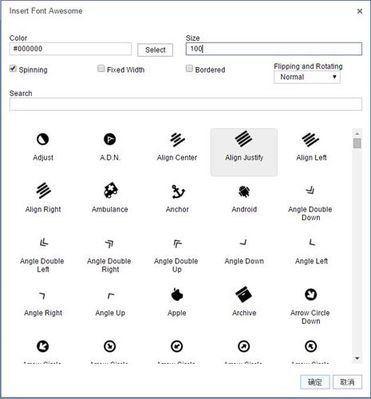Select the Android icon

click(244, 191)
